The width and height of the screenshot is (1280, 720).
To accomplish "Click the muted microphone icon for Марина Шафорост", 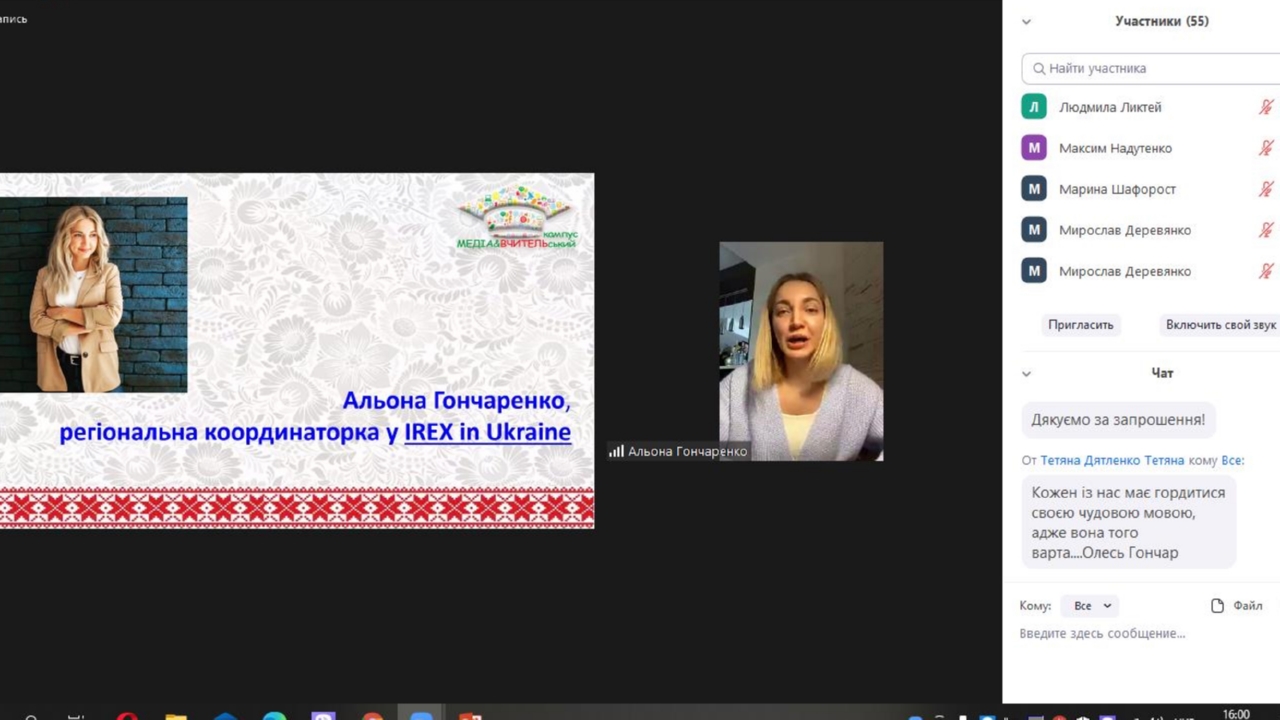I will point(1266,189).
